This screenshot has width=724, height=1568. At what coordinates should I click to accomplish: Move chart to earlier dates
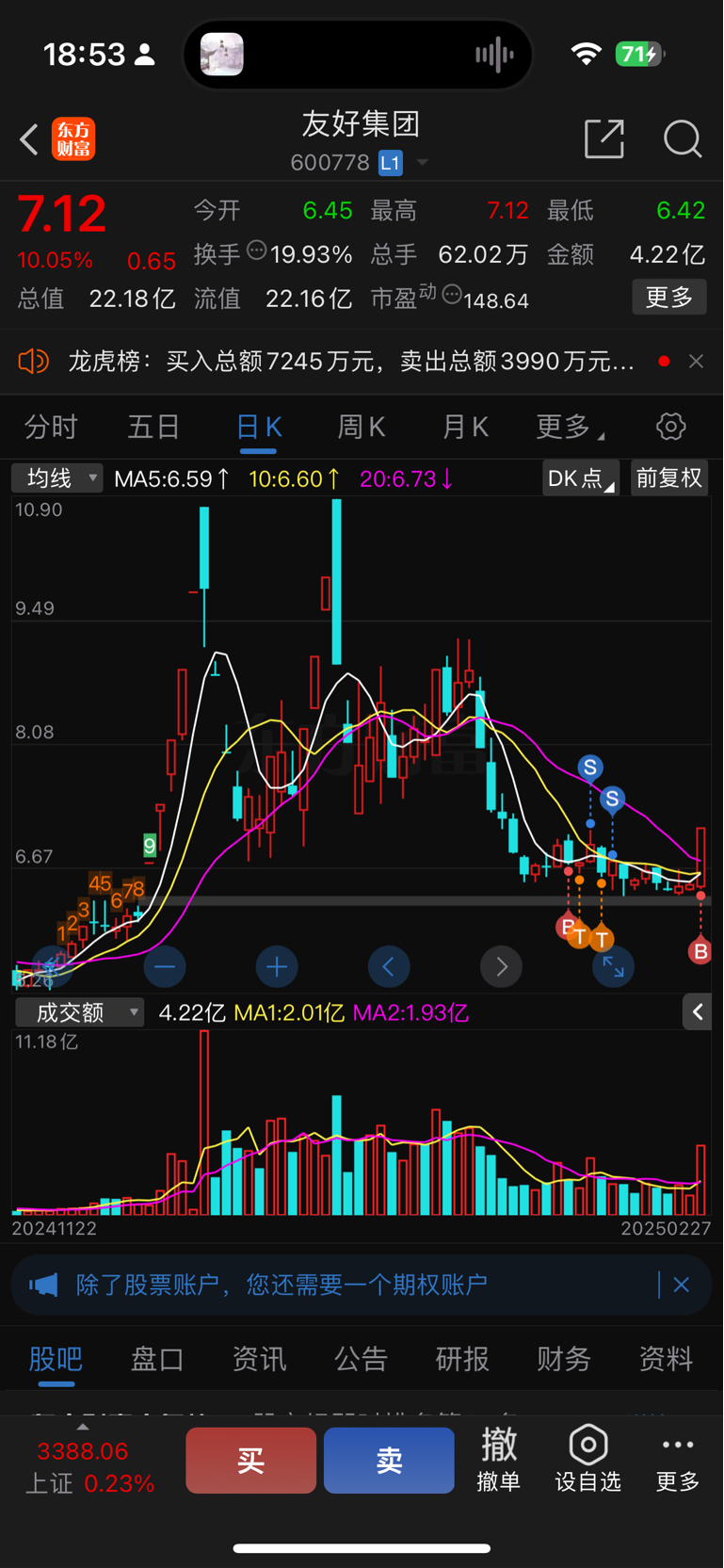tap(389, 966)
